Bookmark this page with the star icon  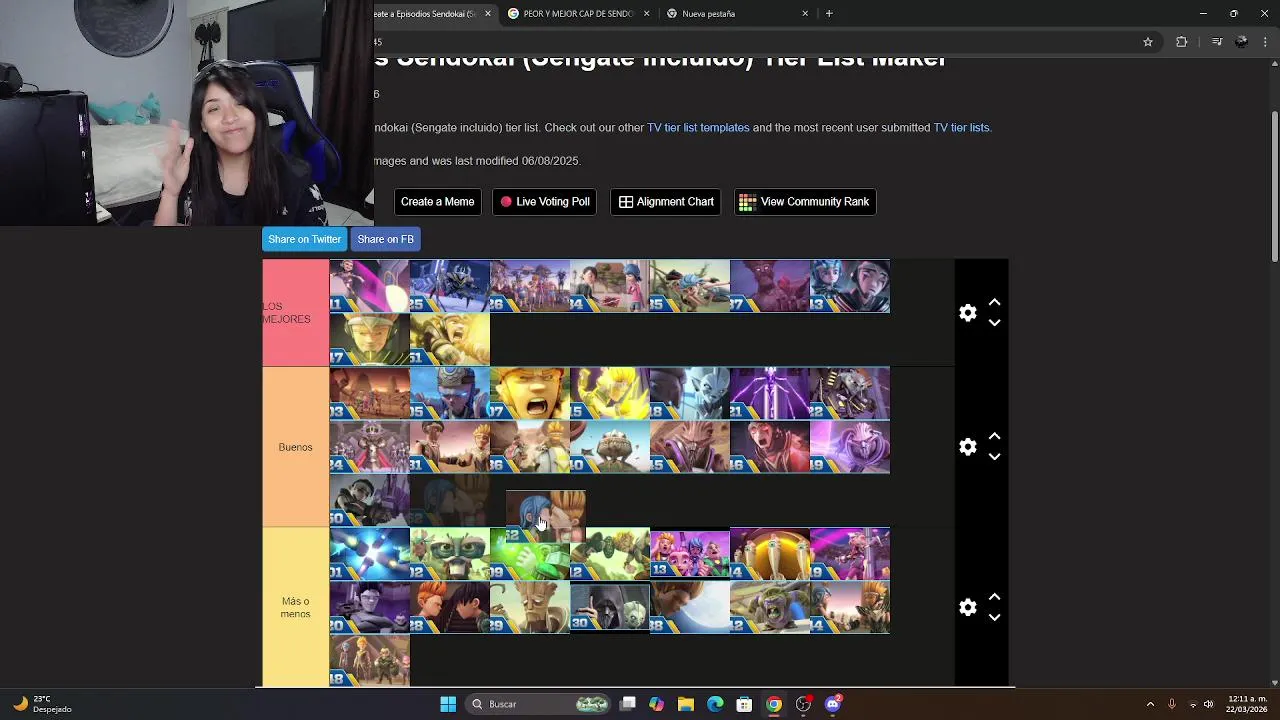(1148, 42)
